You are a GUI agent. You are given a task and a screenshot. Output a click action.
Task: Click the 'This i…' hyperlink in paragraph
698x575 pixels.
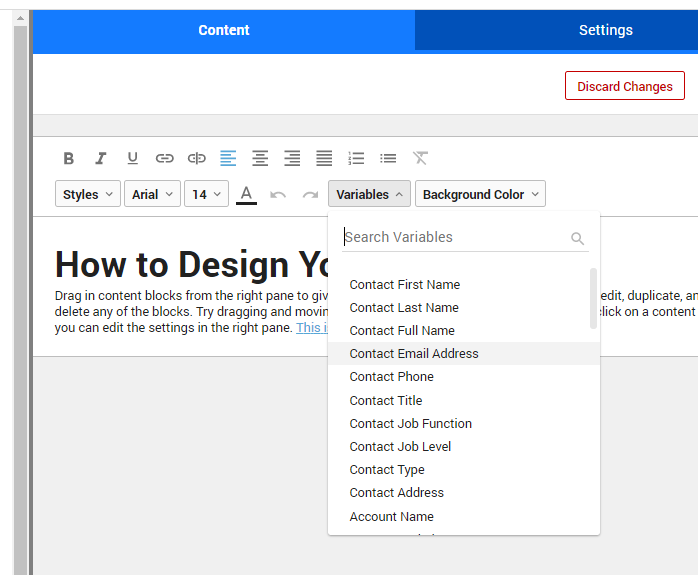[x=312, y=328]
